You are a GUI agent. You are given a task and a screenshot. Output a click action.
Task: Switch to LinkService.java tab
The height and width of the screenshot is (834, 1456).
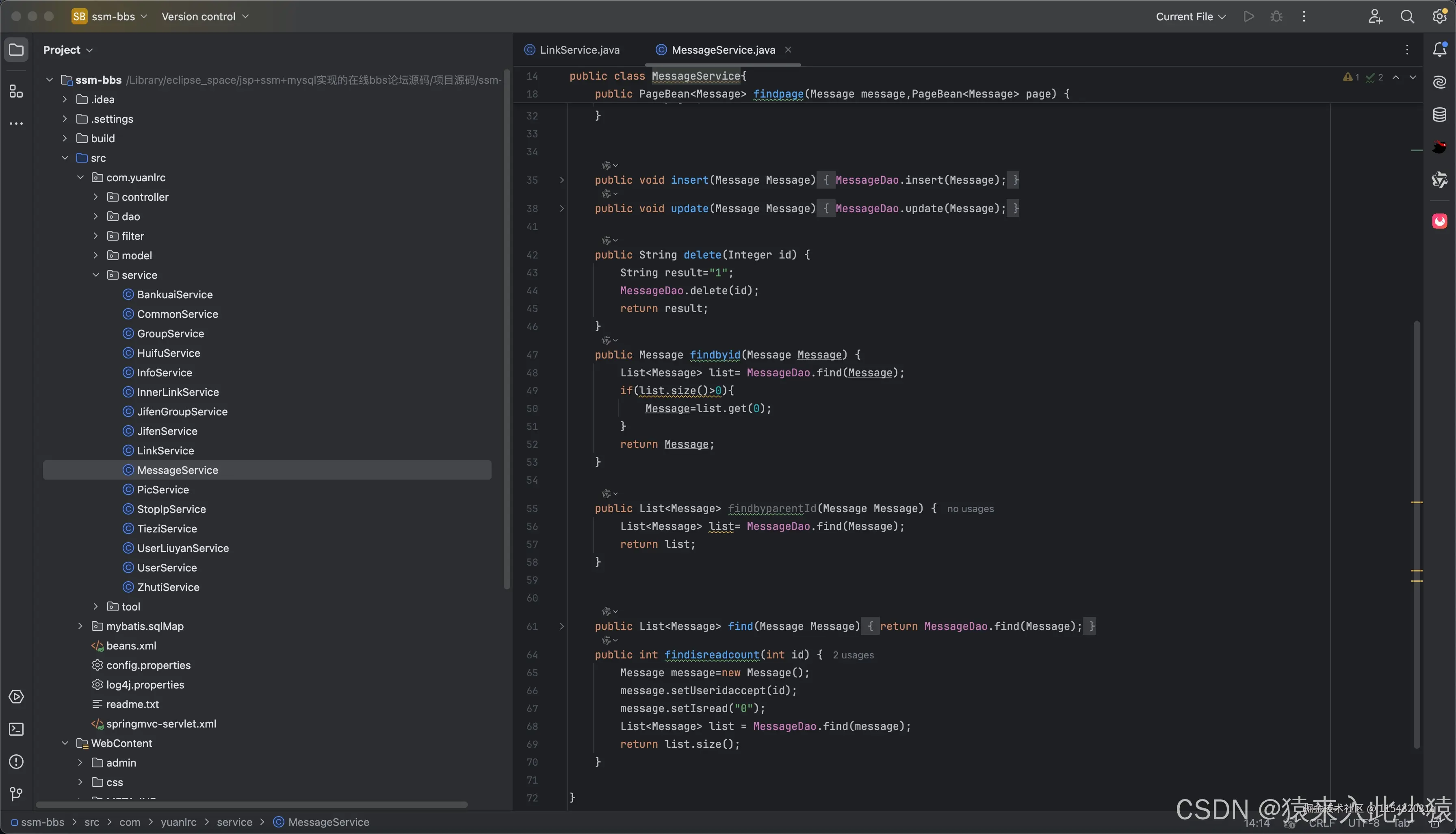[579, 50]
